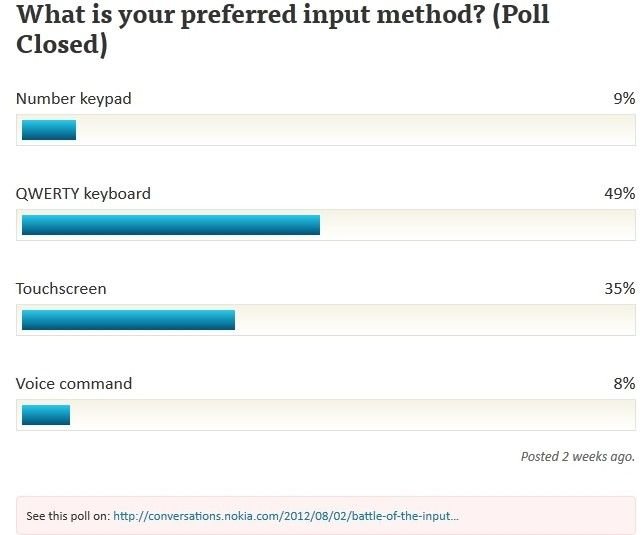Click the 49% result percentage
644x535 pixels.
click(x=620, y=193)
